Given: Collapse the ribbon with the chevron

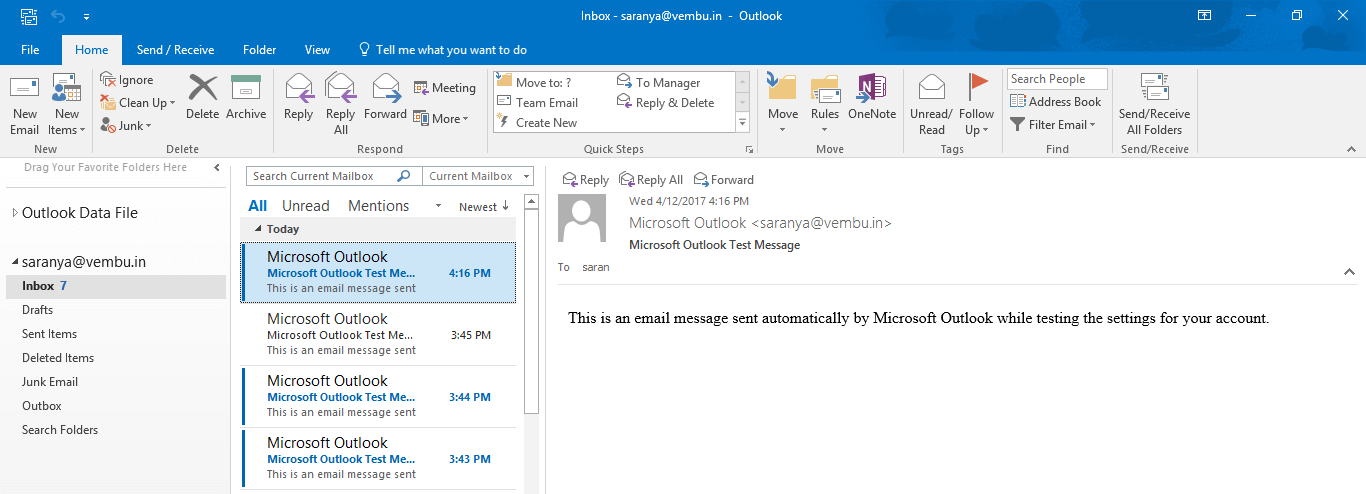Looking at the screenshot, I should (x=1350, y=150).
